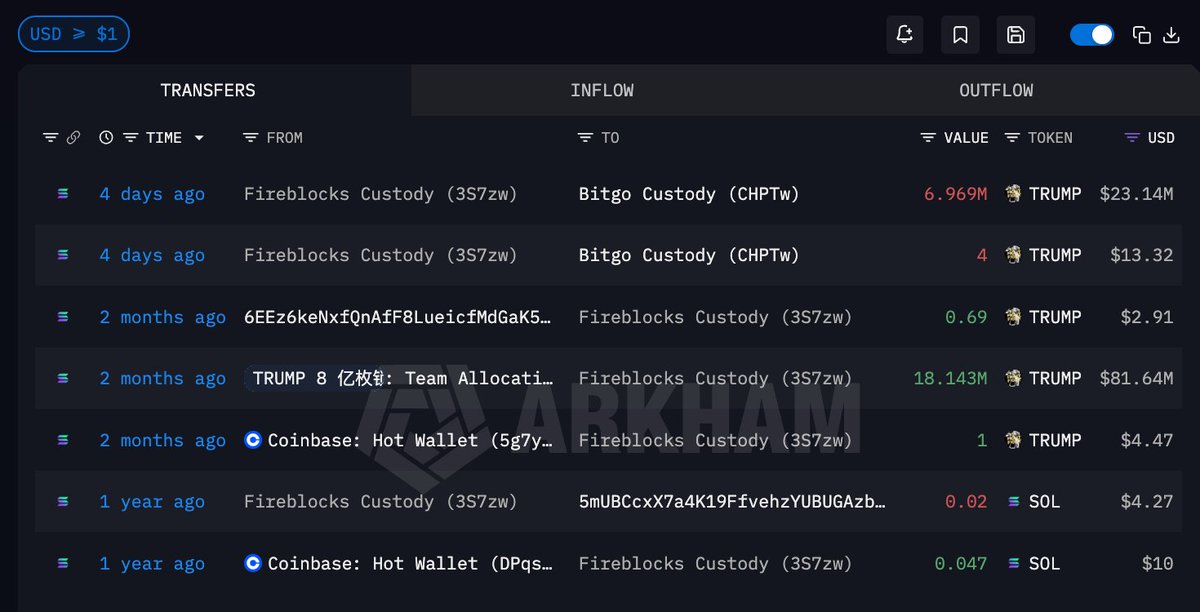1200x612 pixels.
Task: Click the copy icon in top toolbar
Action: tap(1141, 35)
